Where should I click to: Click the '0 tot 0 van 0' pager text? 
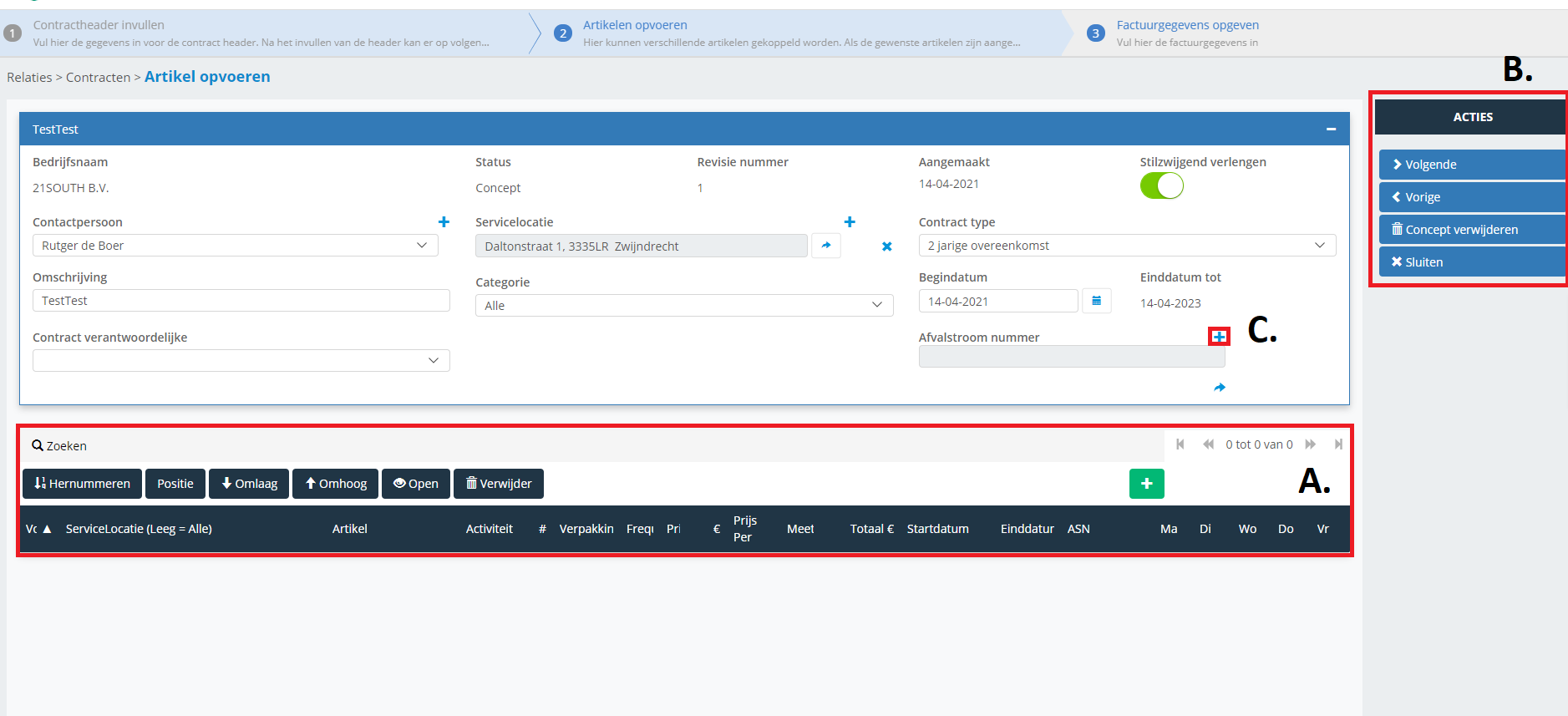point(1259,444)
